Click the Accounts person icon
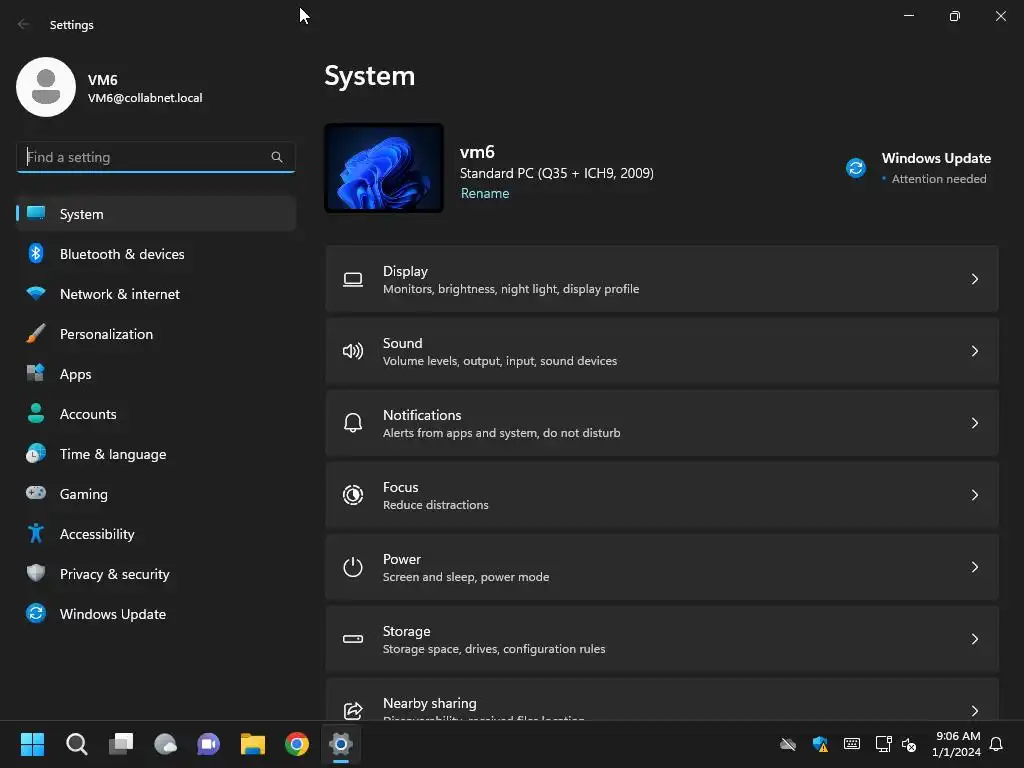This screenshot has height=768, width=1024. 36,413
